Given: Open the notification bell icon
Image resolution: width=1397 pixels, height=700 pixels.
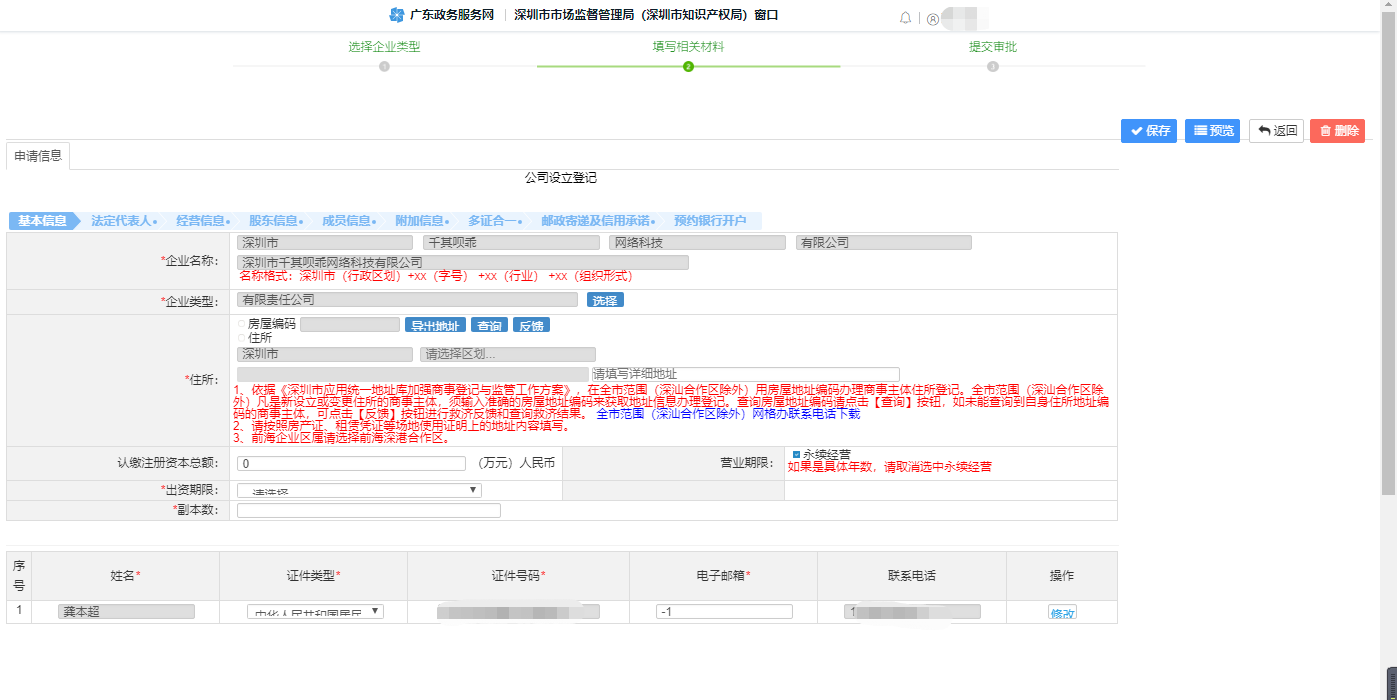Looking at the screenshot, I should tap(904, 16).
